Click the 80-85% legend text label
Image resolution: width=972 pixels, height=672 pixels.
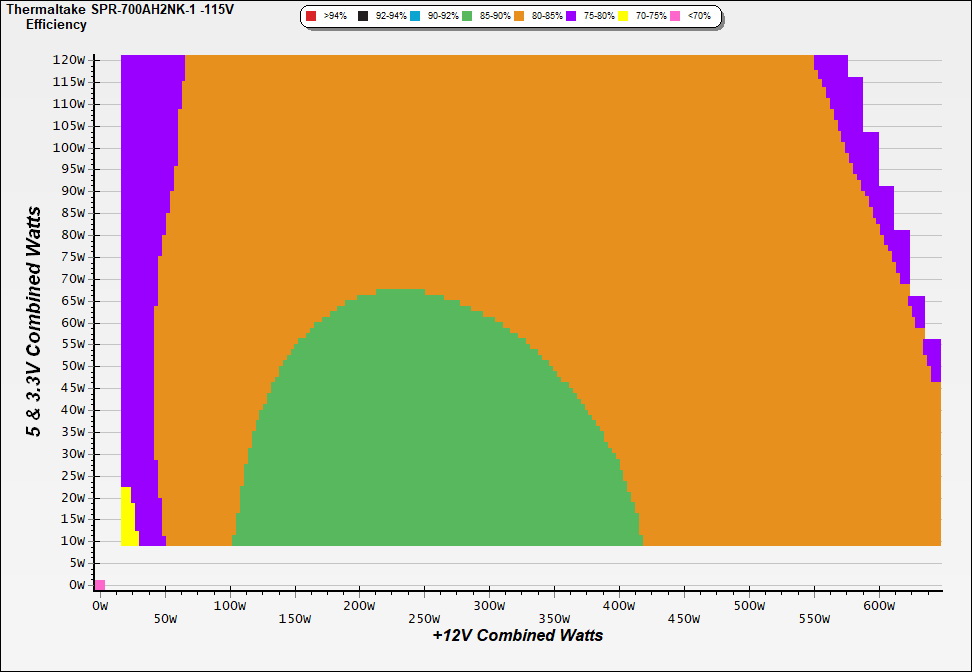pos(545,17)
